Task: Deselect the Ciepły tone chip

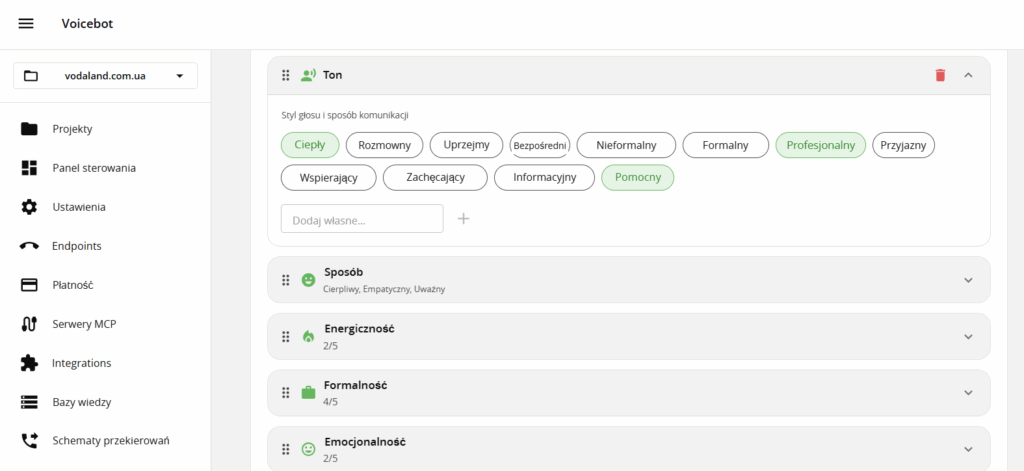Action: (310, 145)
